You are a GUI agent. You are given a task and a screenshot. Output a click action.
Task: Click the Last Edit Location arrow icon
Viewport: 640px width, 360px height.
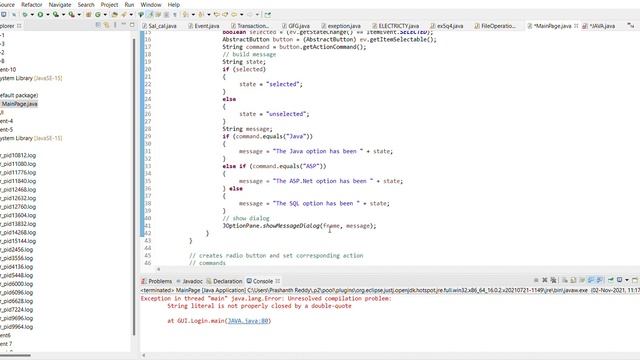tap(217, 14)
